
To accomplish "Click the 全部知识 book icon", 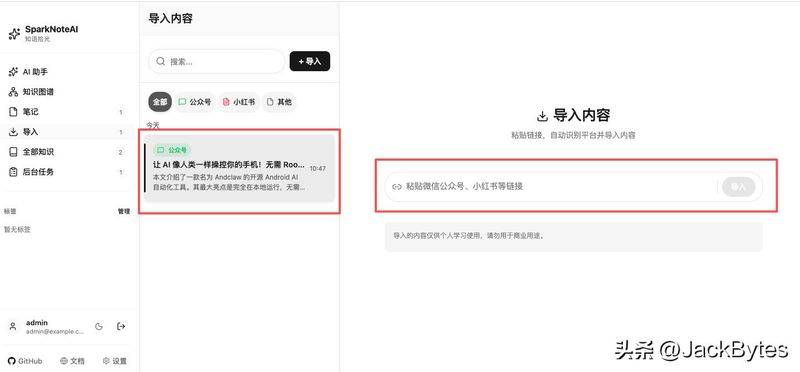I will click(13, 152).
